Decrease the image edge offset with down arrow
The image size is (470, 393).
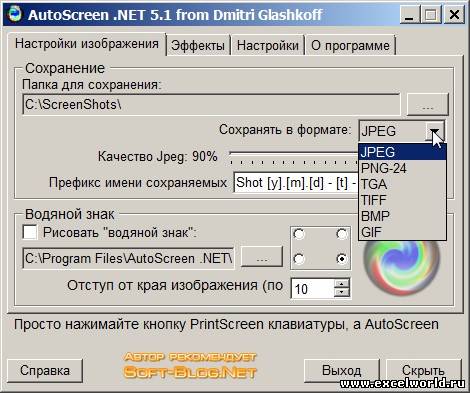342,292
